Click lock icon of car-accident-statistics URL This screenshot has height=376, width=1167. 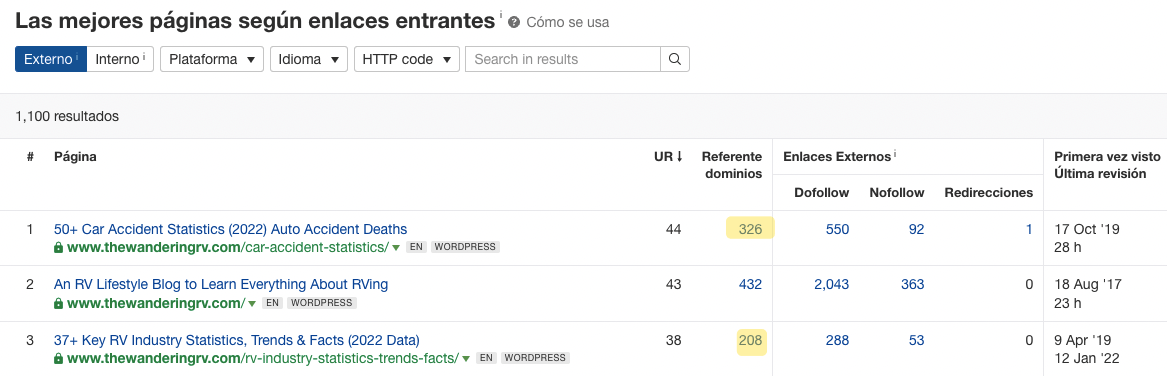point(58,247)
